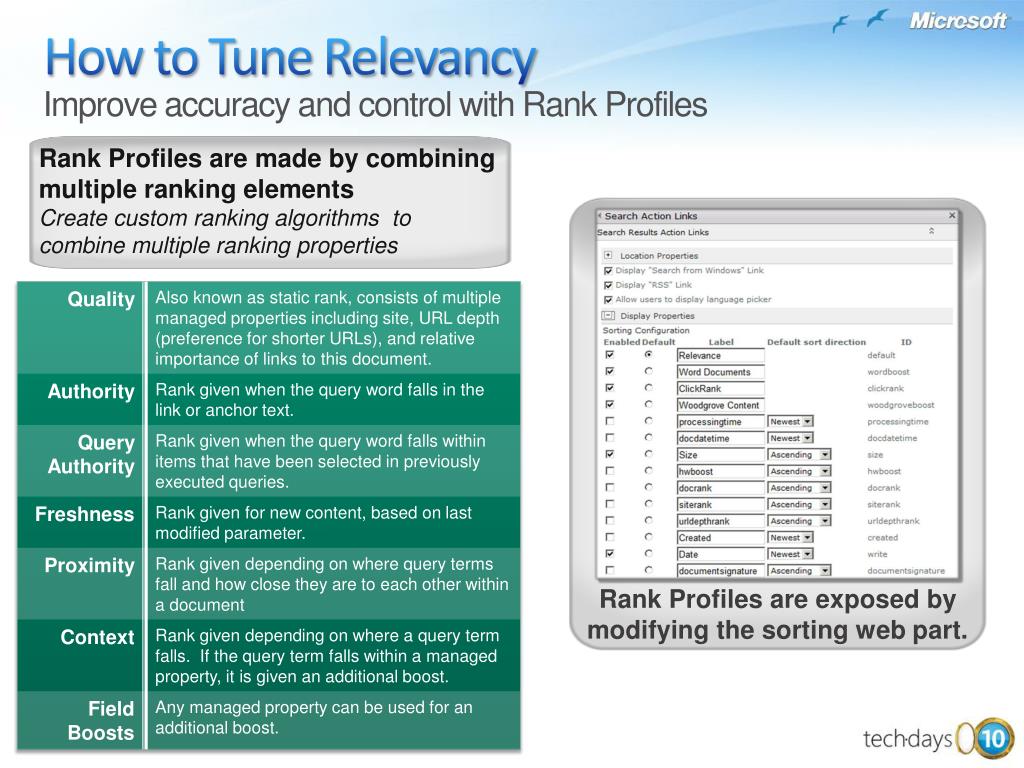Image resolution: width=1024 pixels, height=768 pixels.
Task: Open the docdatetime sort direction dropdown
Action: click(790, 438)
